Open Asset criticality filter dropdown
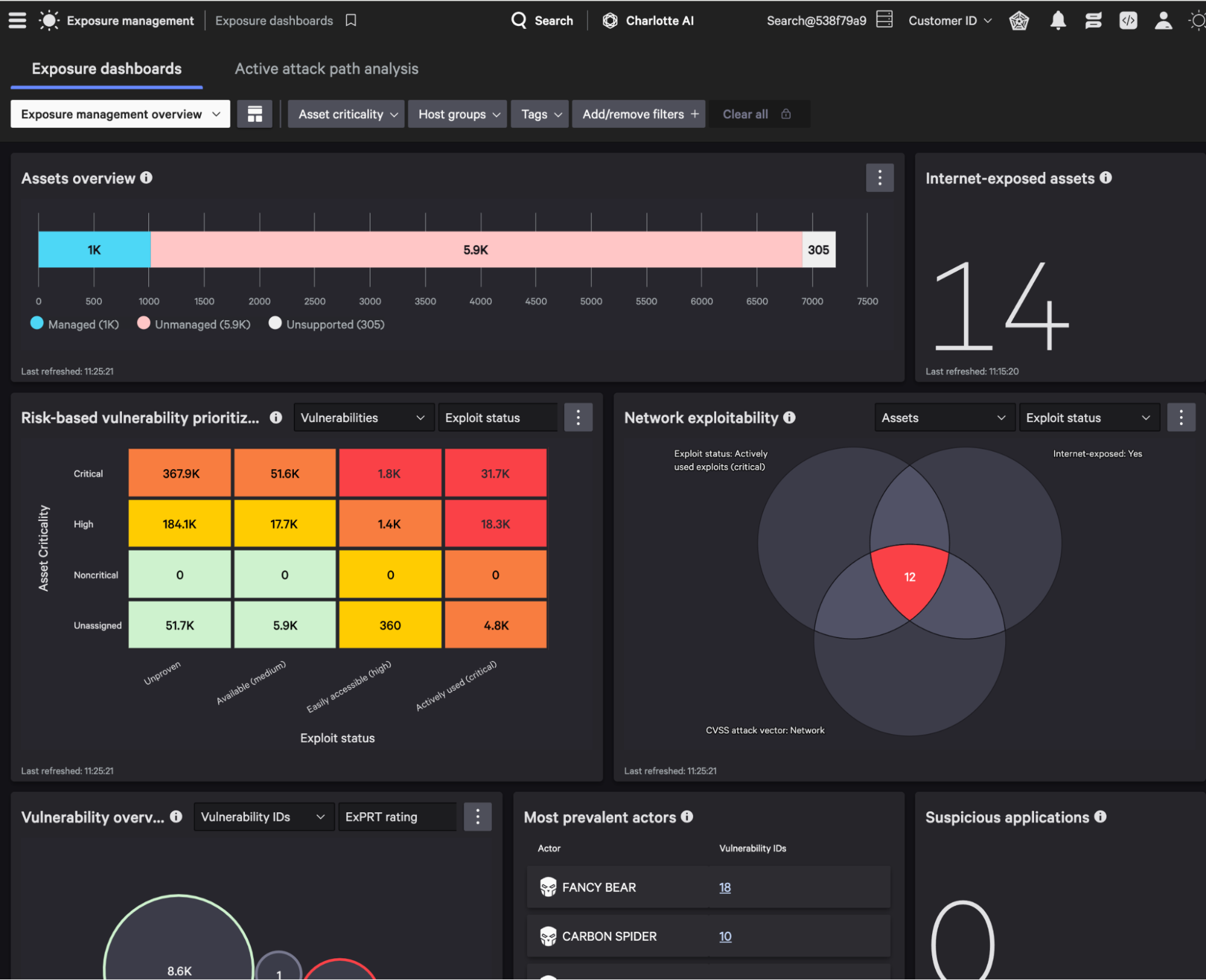This screenshot has width=1206, height=980. (x=346, y=114)
